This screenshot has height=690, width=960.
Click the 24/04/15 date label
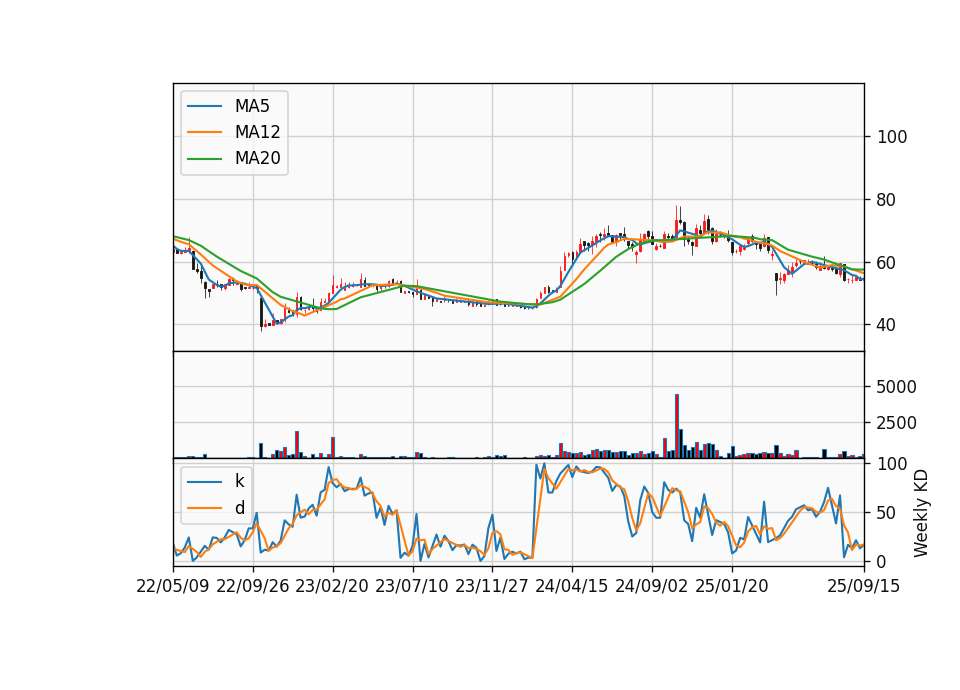pyautogui.click(x=572, y=586)
